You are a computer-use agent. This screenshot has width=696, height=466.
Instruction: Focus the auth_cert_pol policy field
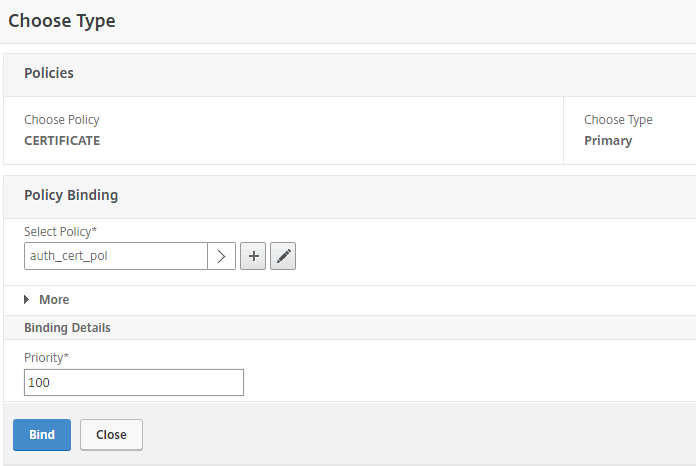[x=116, y=256]
